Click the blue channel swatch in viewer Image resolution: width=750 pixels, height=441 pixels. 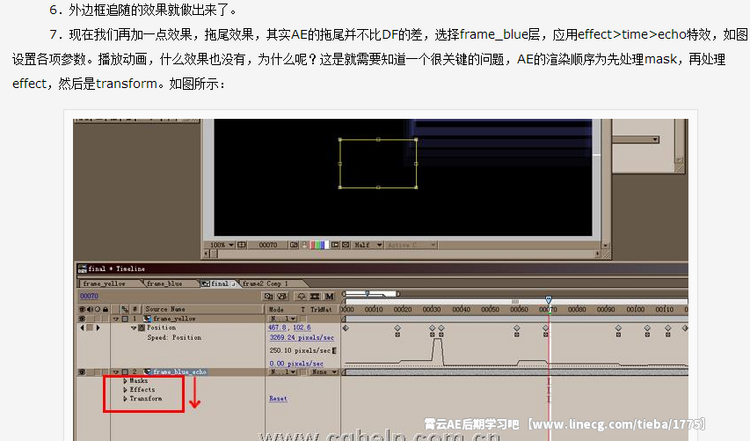(322, 245)
